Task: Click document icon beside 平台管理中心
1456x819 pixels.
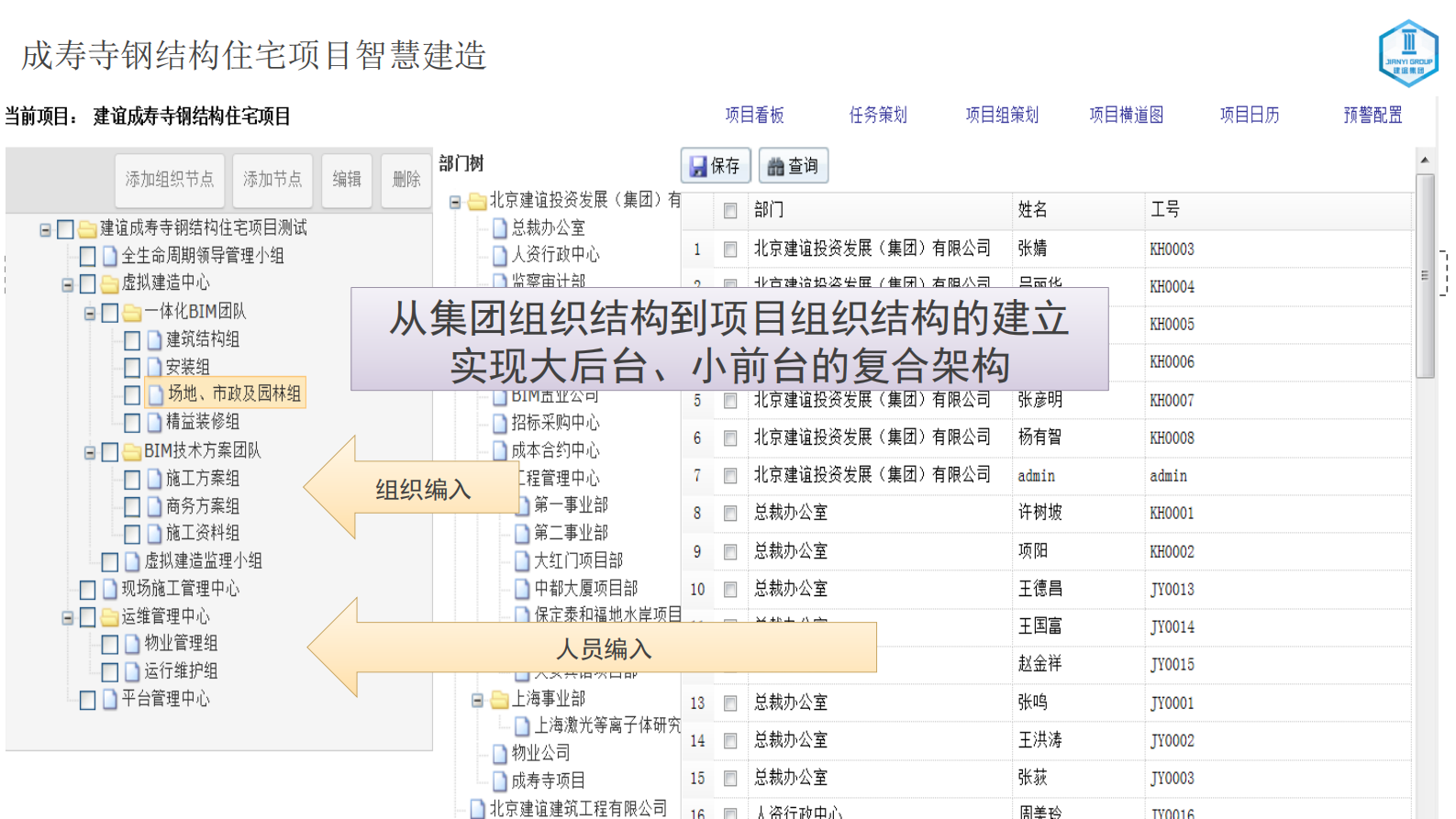Action: point(110,699)
